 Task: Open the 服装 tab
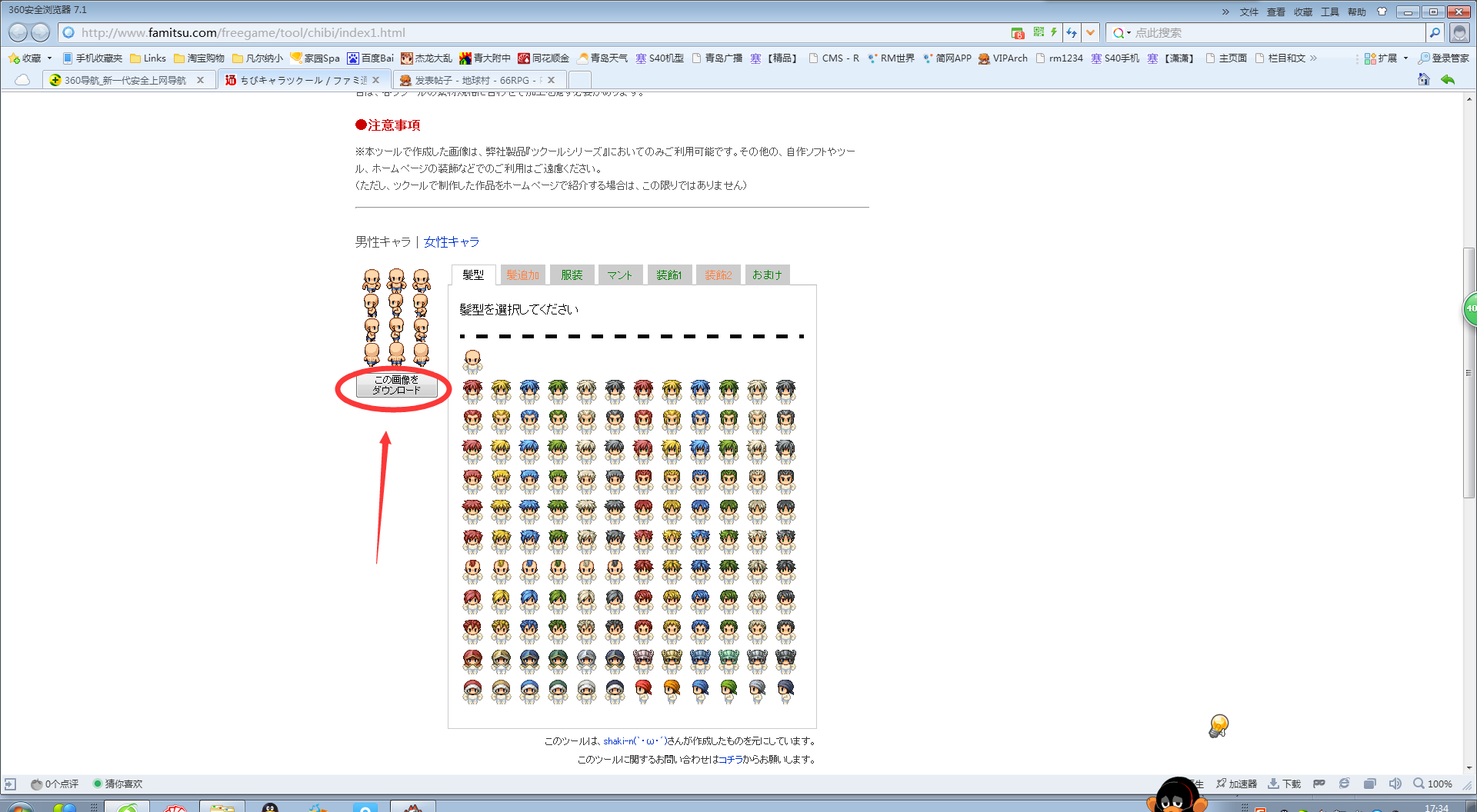coord(572,275)
